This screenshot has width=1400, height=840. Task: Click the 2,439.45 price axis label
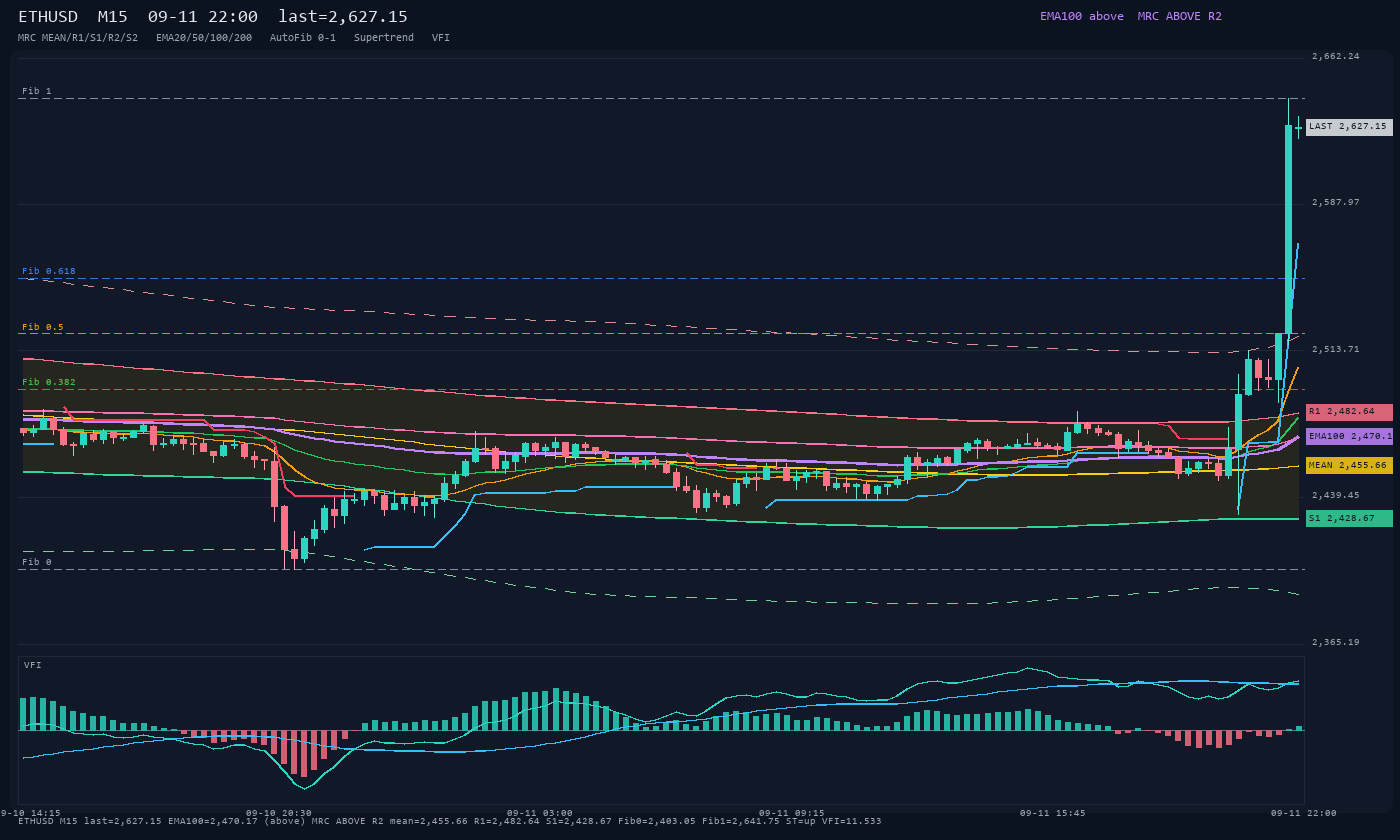click(x=1336, y=495)
